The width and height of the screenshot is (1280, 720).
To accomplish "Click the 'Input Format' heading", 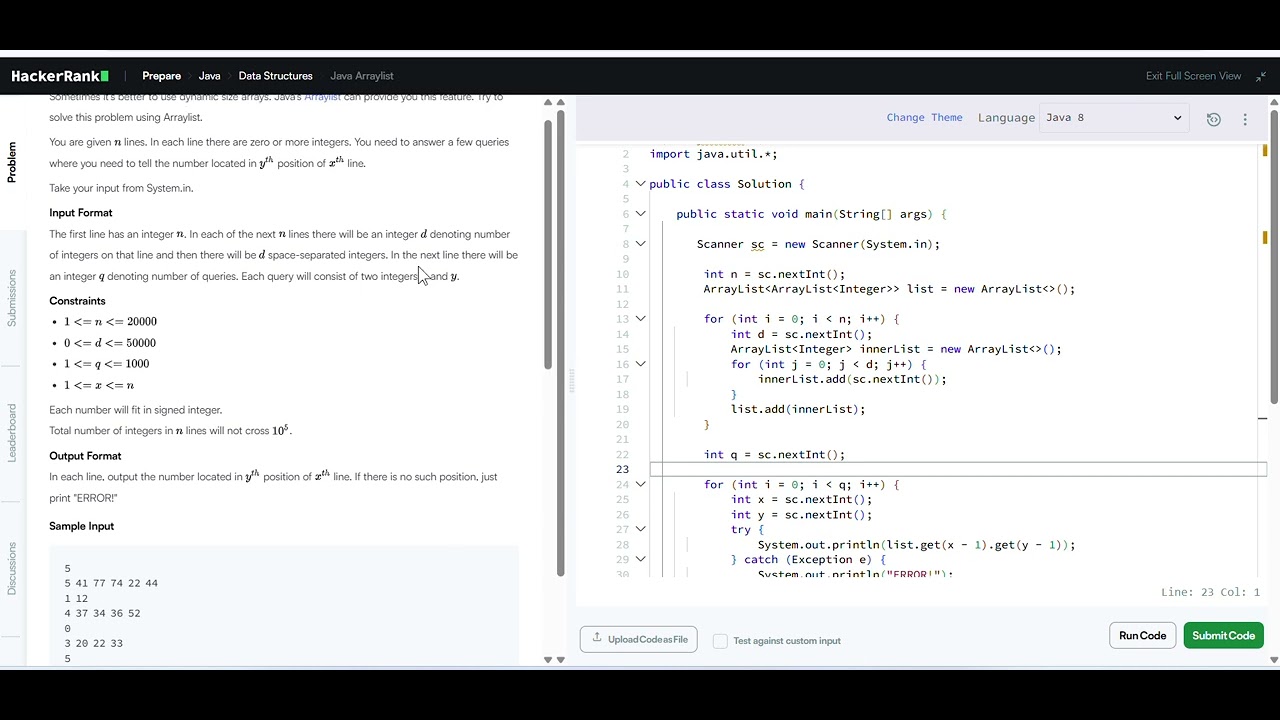I will tap(81, 213).
